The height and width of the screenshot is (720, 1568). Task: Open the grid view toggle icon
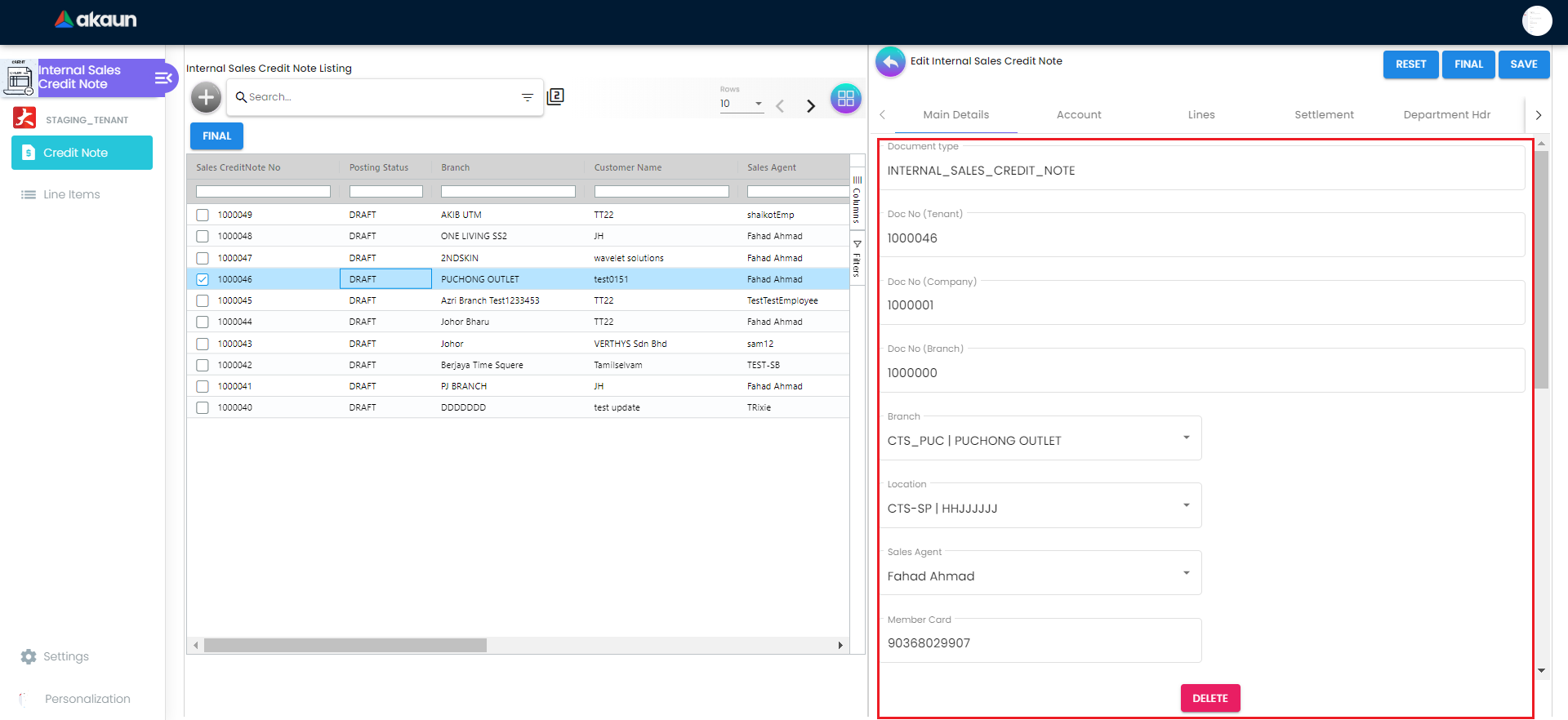[x=845, y=99]
